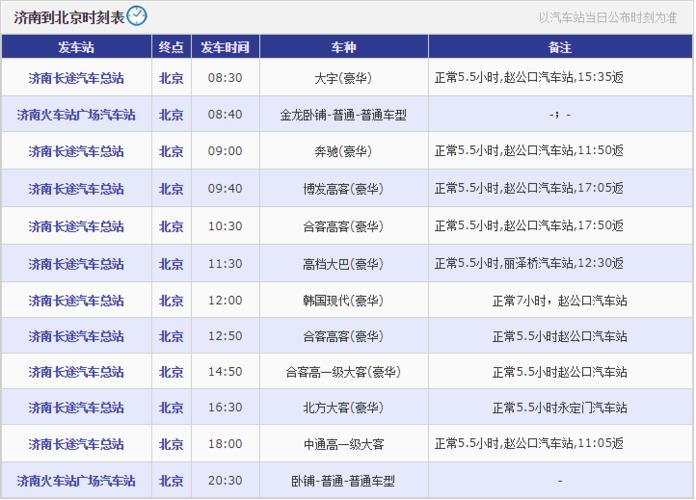Click the remark 正常7小时，赵公口汽车站

click(560, 301)
